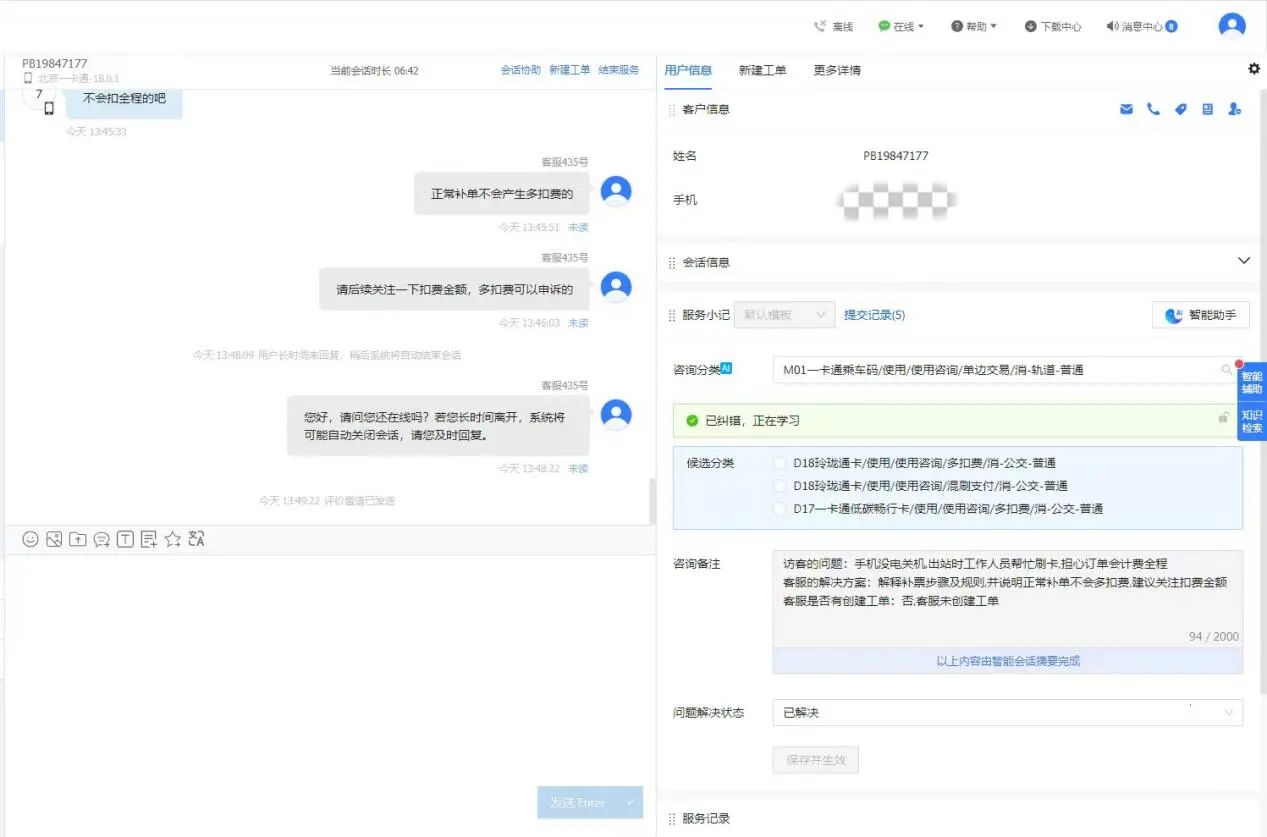
Task: Click the envelope icon in 客户信息
Action: pyautogui.click(x=1126, y=109)
